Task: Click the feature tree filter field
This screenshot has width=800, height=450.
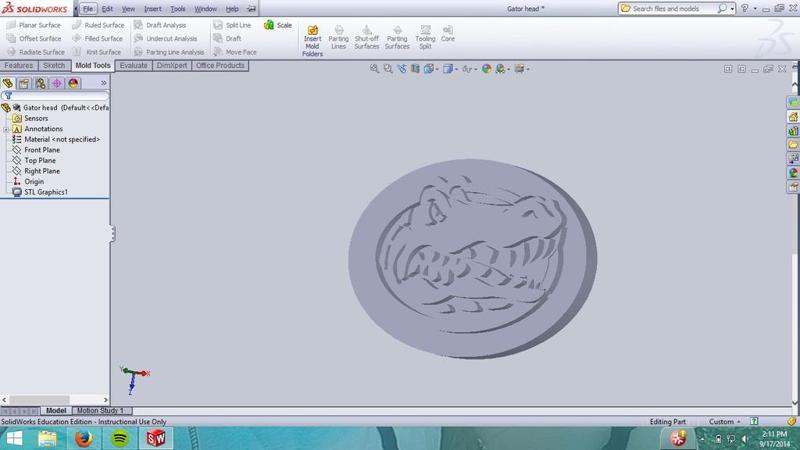Action: [55, 95]
